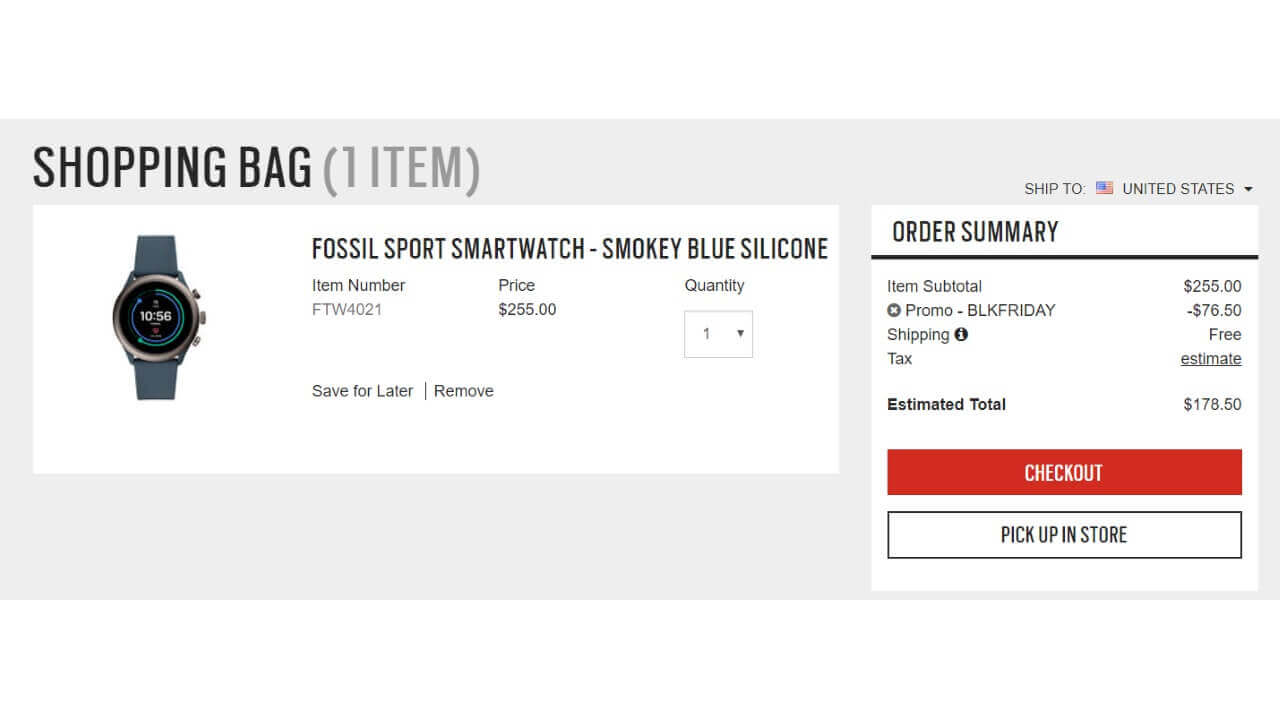Viewport: 1280px width, 720px height.
Task: Click the tax estimate link
Action: click(x=1210, y=359)
